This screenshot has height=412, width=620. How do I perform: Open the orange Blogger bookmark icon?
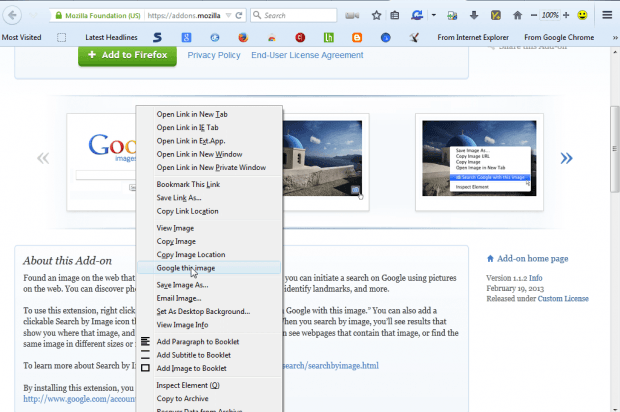[x=357, y=38]
